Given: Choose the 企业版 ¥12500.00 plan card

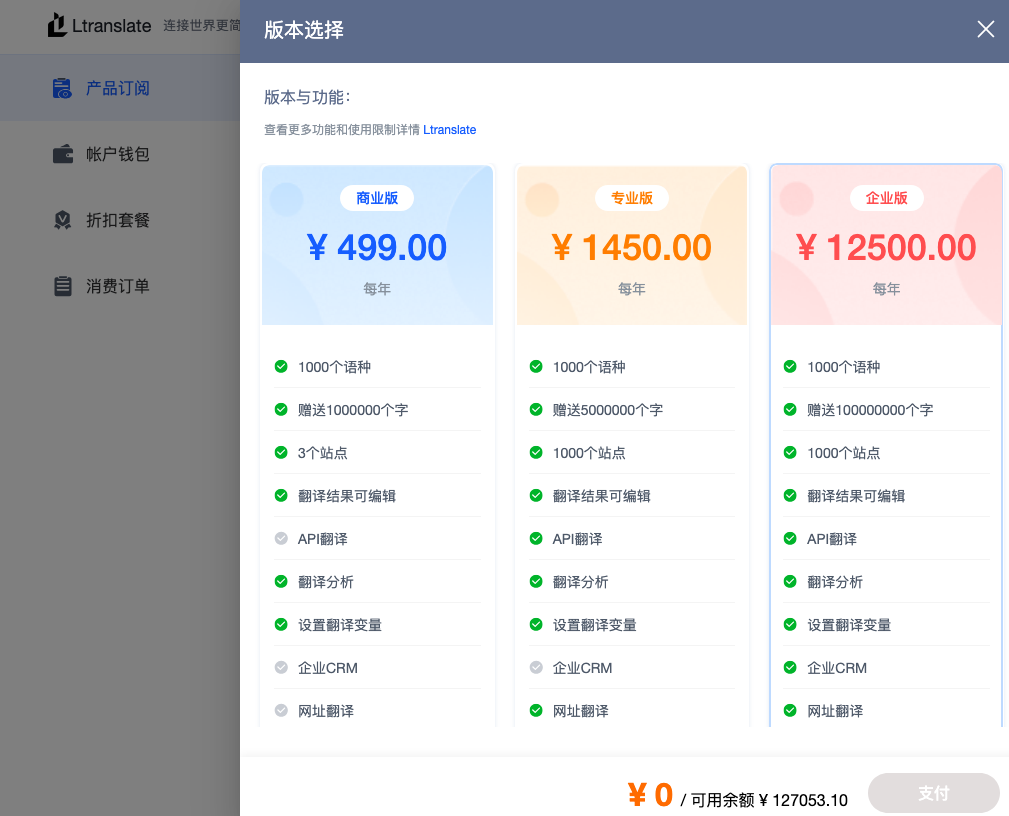Looking at the screenshot, I should [x=886, y=245].
